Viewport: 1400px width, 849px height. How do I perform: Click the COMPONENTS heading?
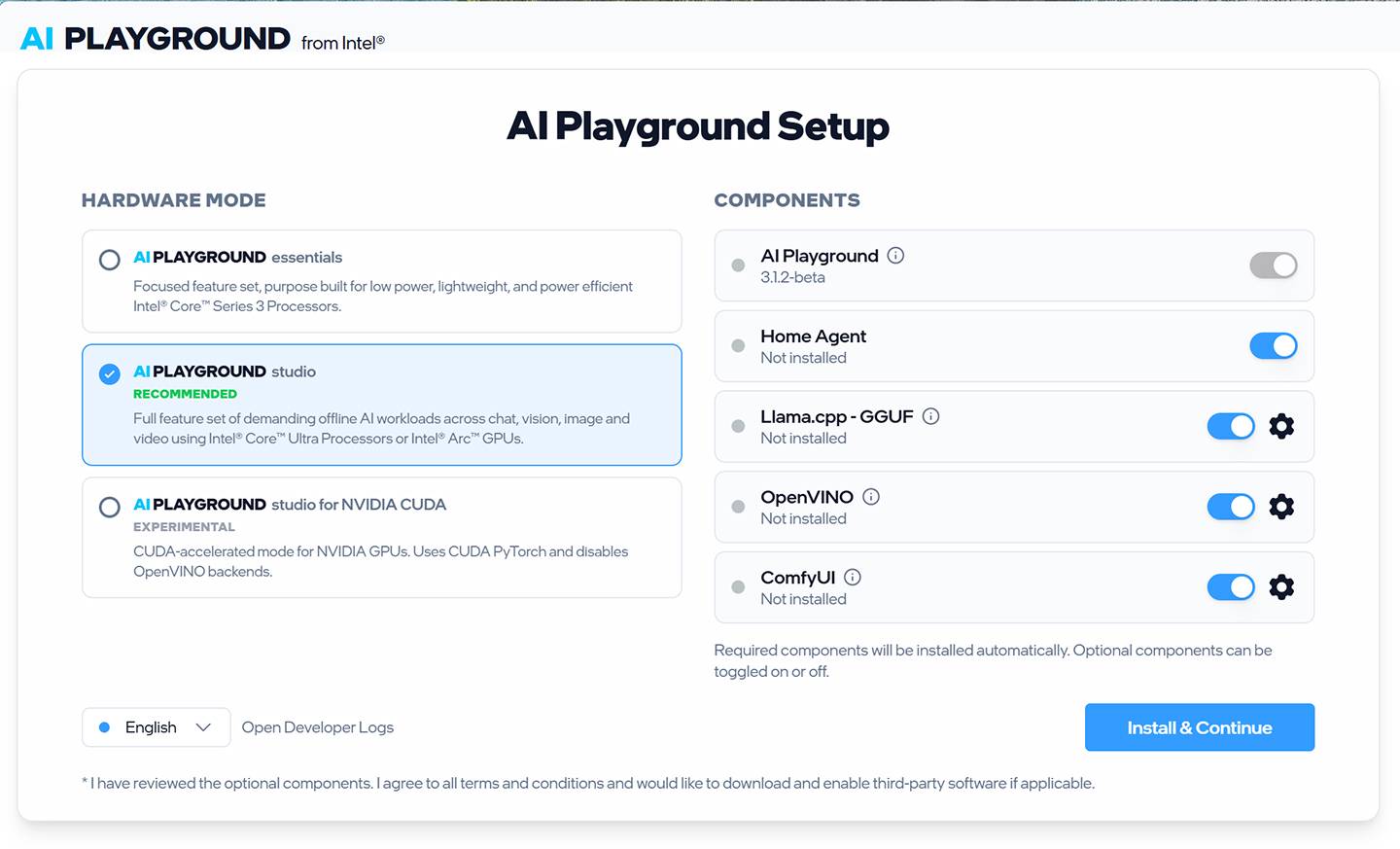pos(787,200)
